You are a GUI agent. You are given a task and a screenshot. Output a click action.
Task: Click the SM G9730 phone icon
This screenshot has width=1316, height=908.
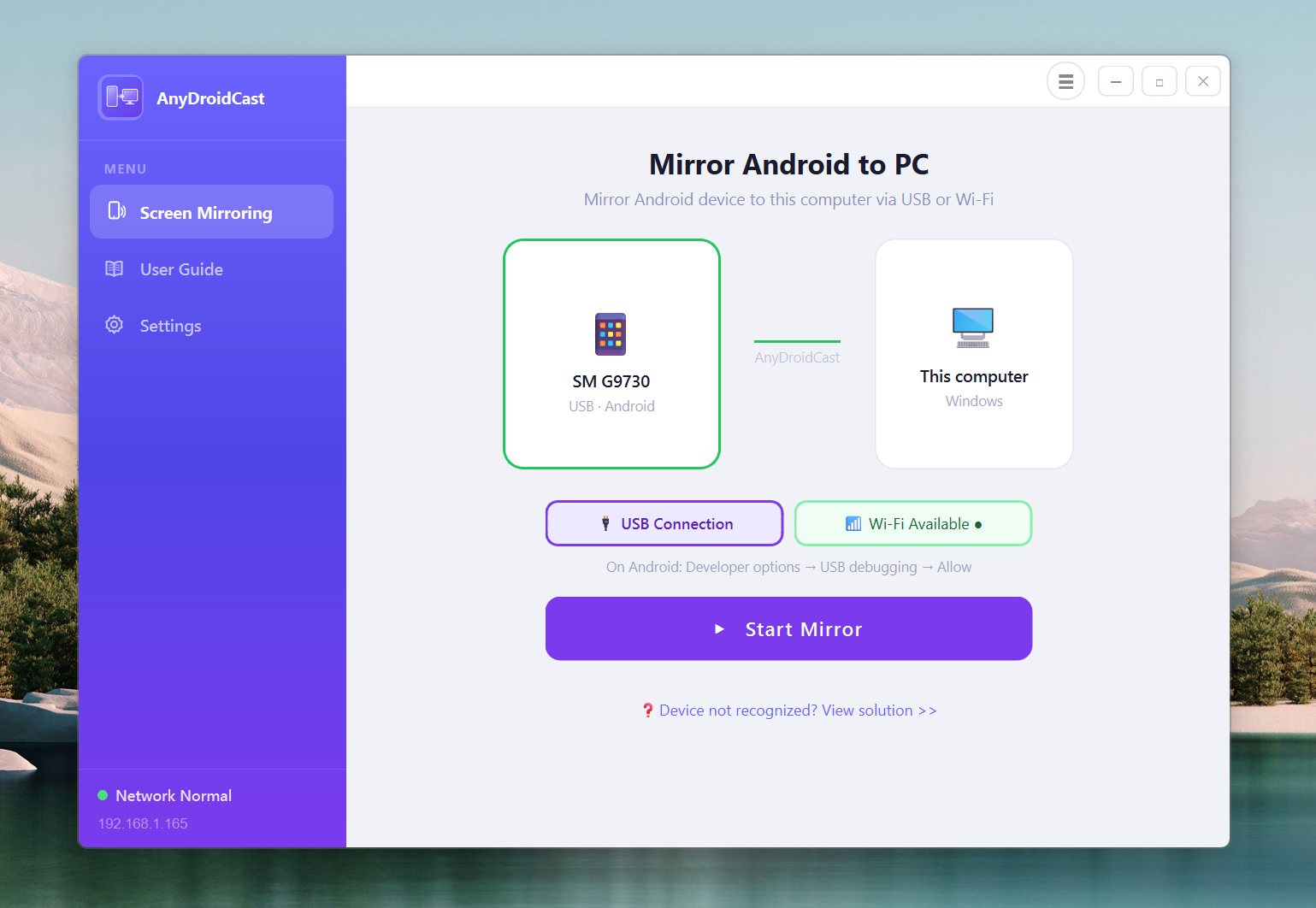click(x=611, y=334)
